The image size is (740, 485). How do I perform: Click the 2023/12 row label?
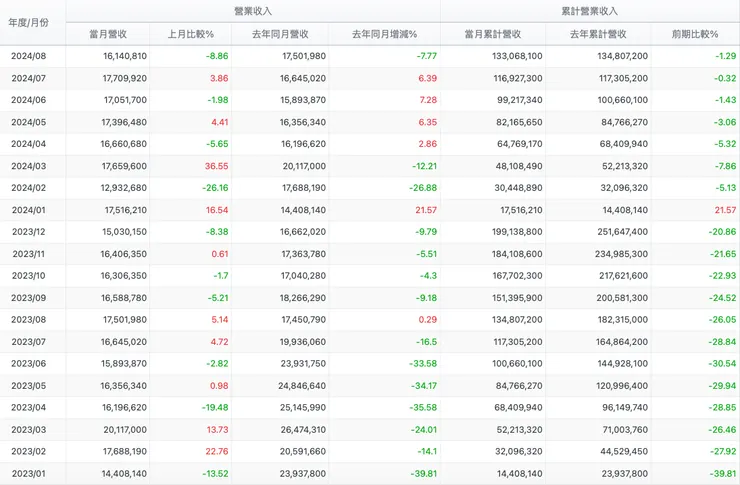coord(29,232)
